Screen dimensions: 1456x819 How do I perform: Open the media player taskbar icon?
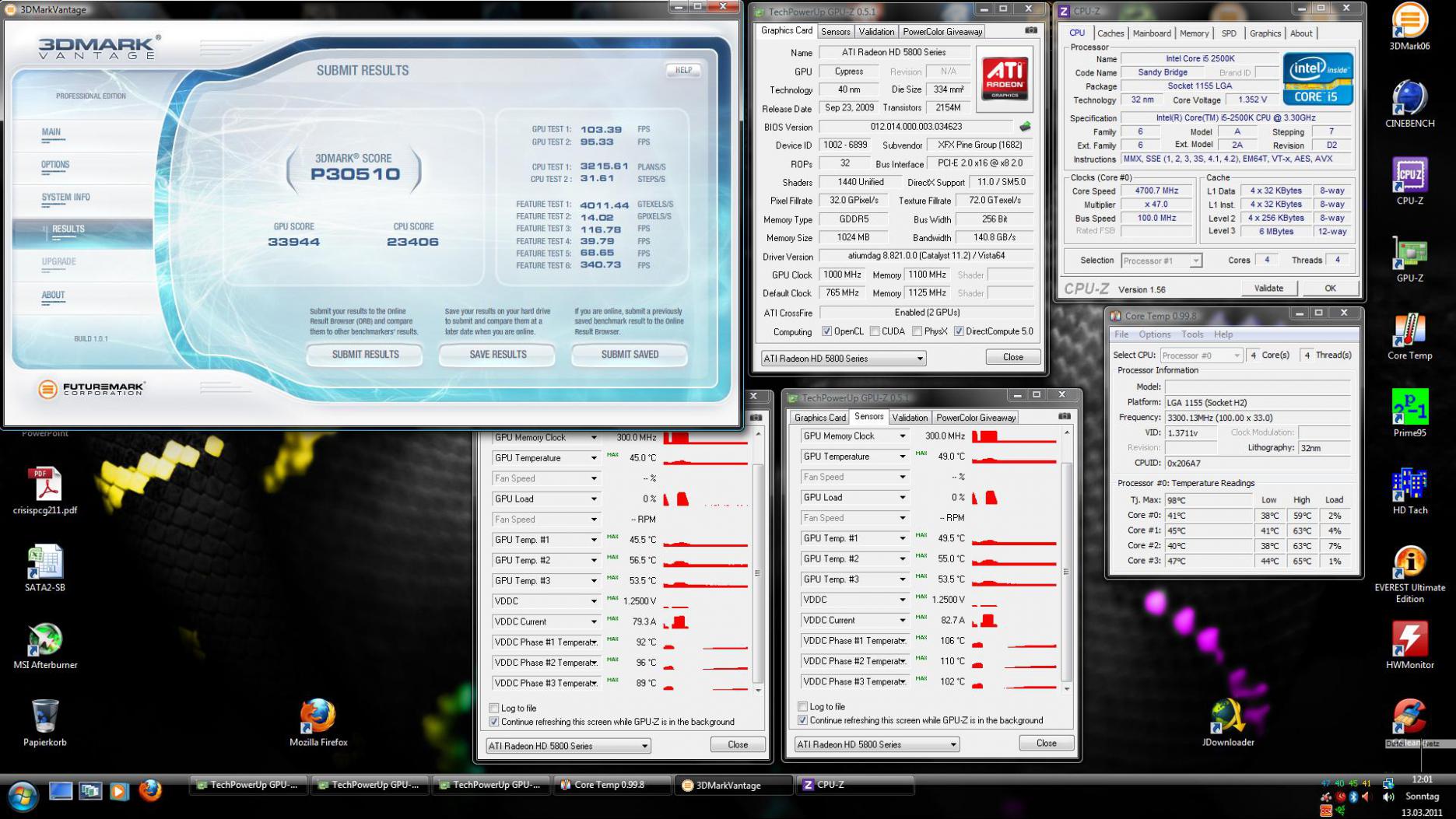pos(119,791)
